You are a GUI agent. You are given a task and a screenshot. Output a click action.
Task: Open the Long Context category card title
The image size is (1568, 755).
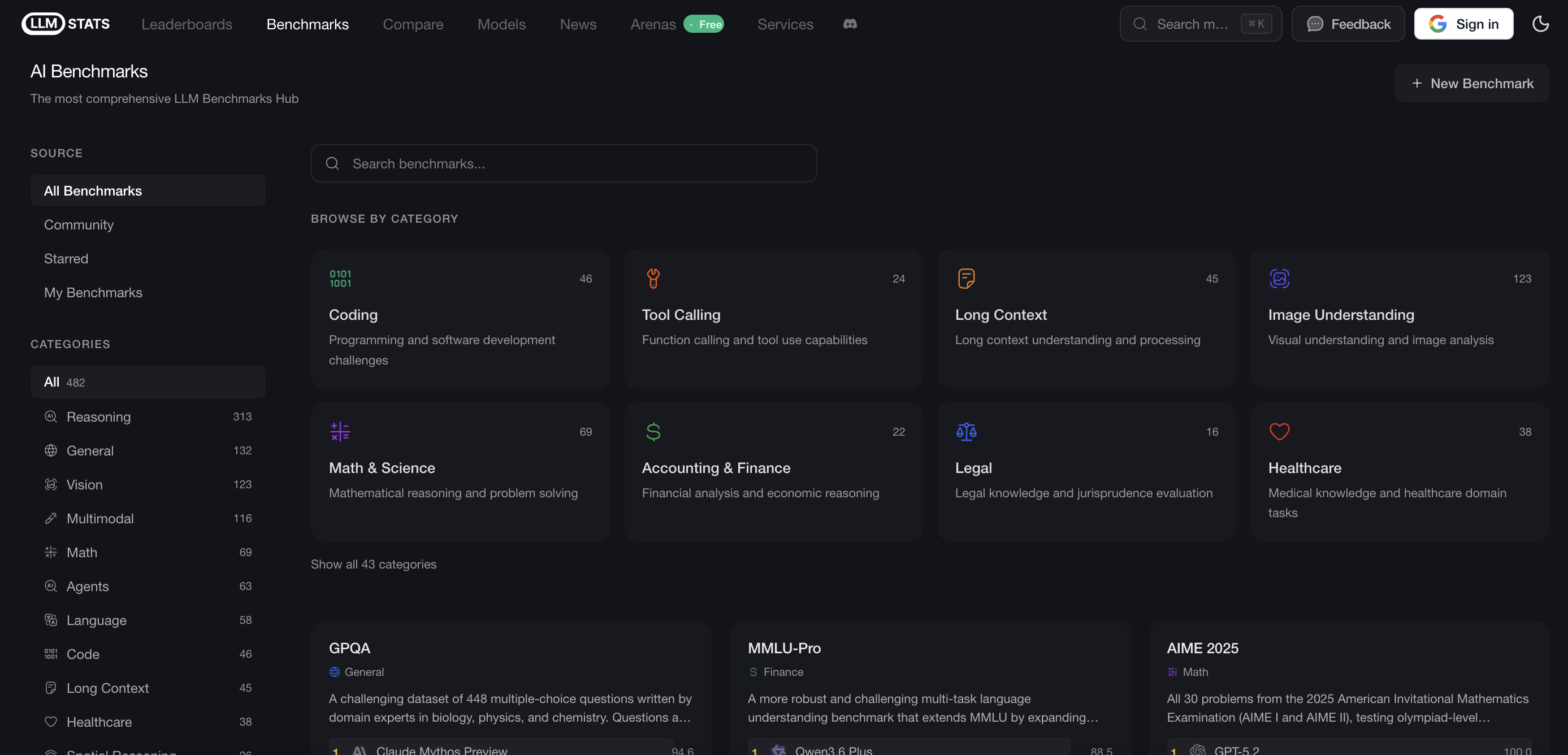point(1000,315)
